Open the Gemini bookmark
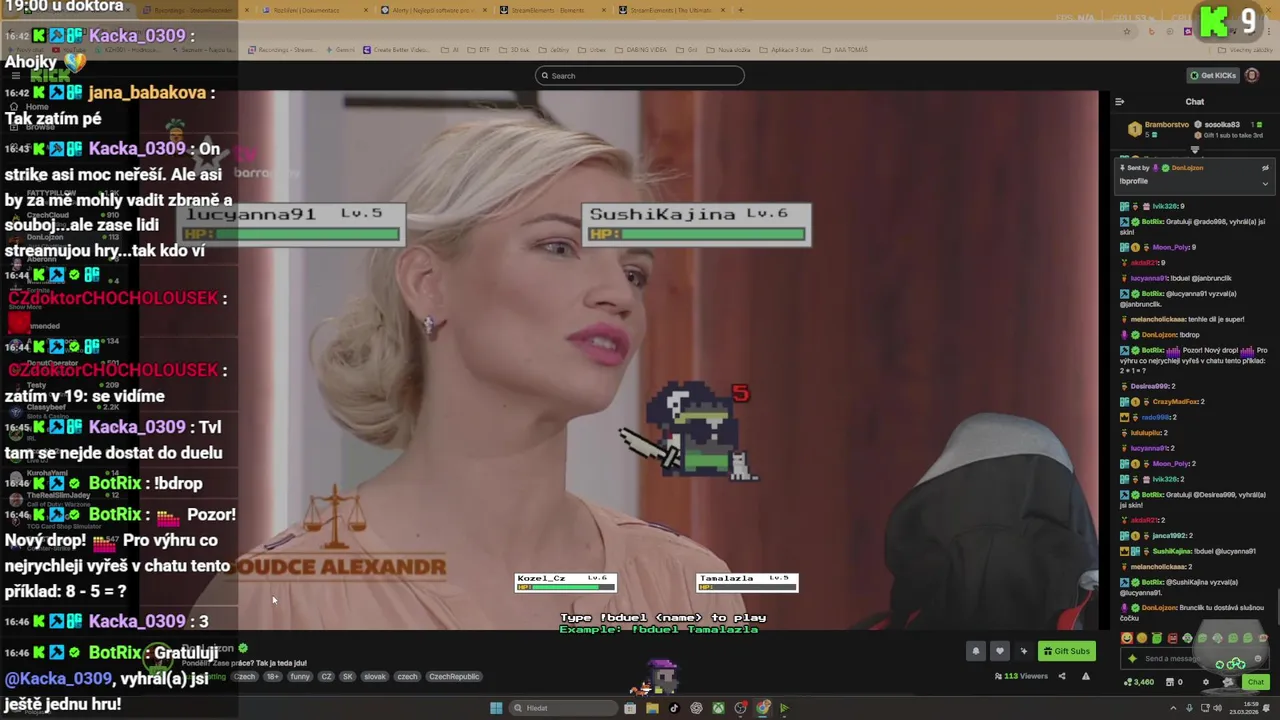 (x=341, y=50)
